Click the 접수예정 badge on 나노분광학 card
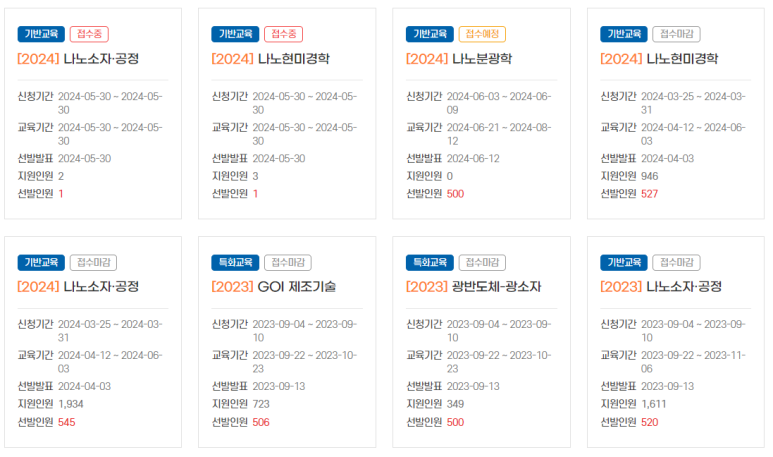This screenshot has width=773, height=457. (x=482, y=34)
